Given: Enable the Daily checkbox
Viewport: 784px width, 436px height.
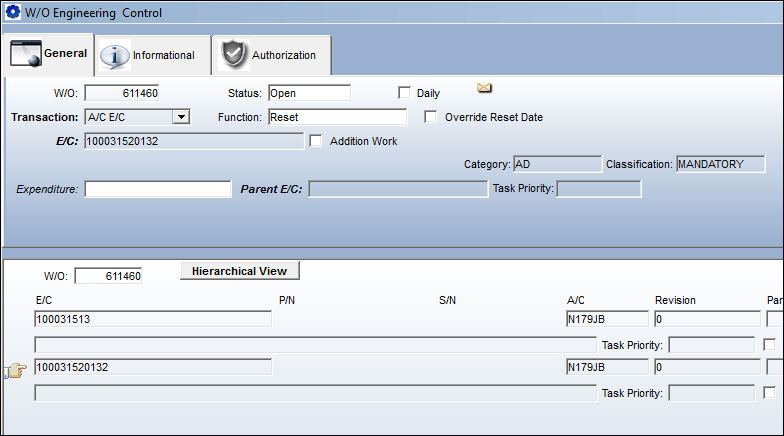Looking at the screenshot, I should [404, 92].
